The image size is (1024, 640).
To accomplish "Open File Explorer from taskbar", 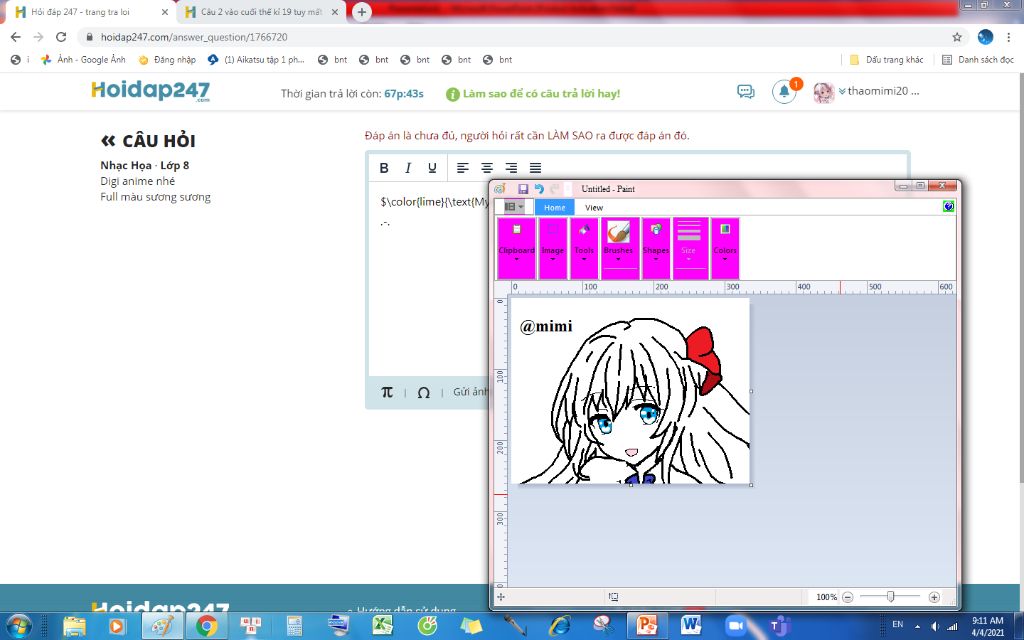I will (x=74, y=626).
